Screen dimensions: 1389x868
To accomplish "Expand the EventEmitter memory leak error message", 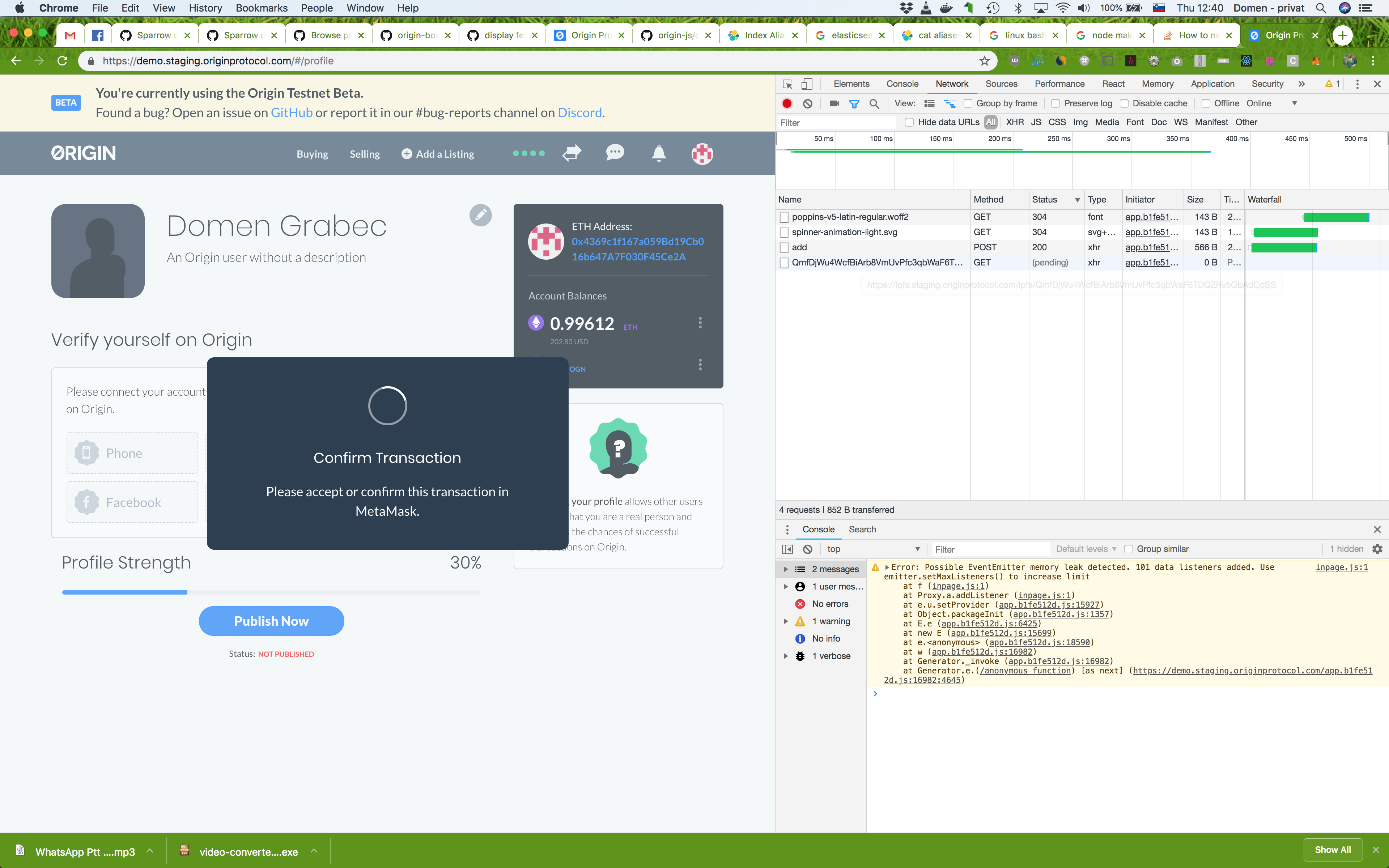I will pyautogui.click(x=887, y=567).
